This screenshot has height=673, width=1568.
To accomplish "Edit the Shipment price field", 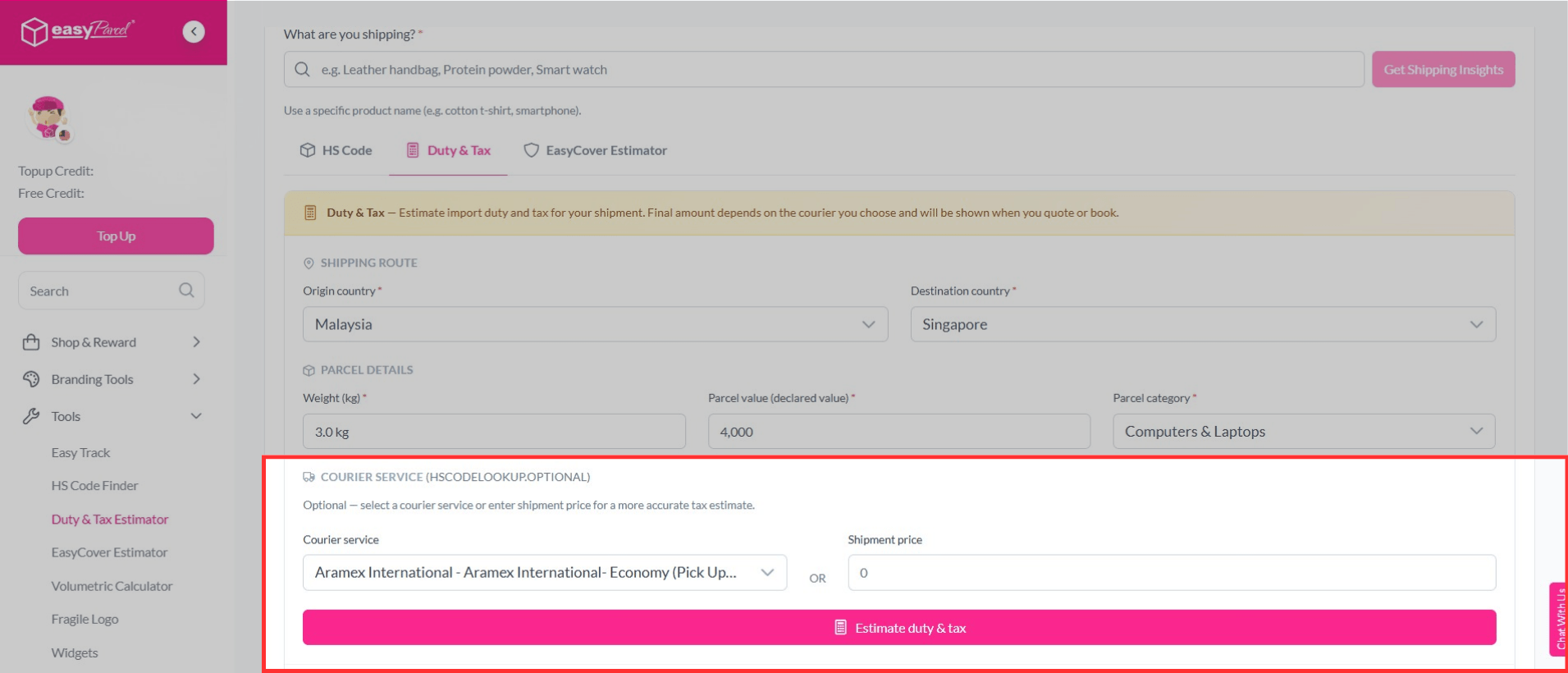I will point(1172,573).
